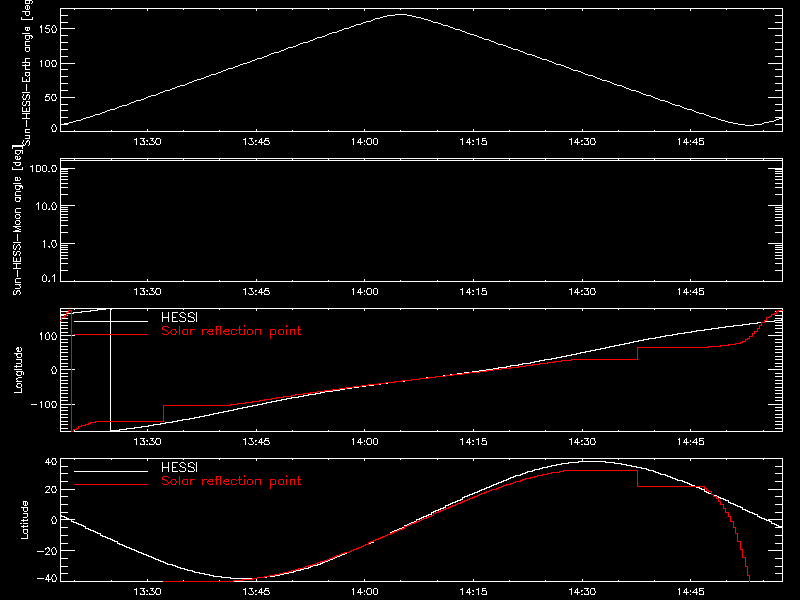Click HESSI legend label in Longitude plot
800x600 pixels.
[x=179, y=317]
